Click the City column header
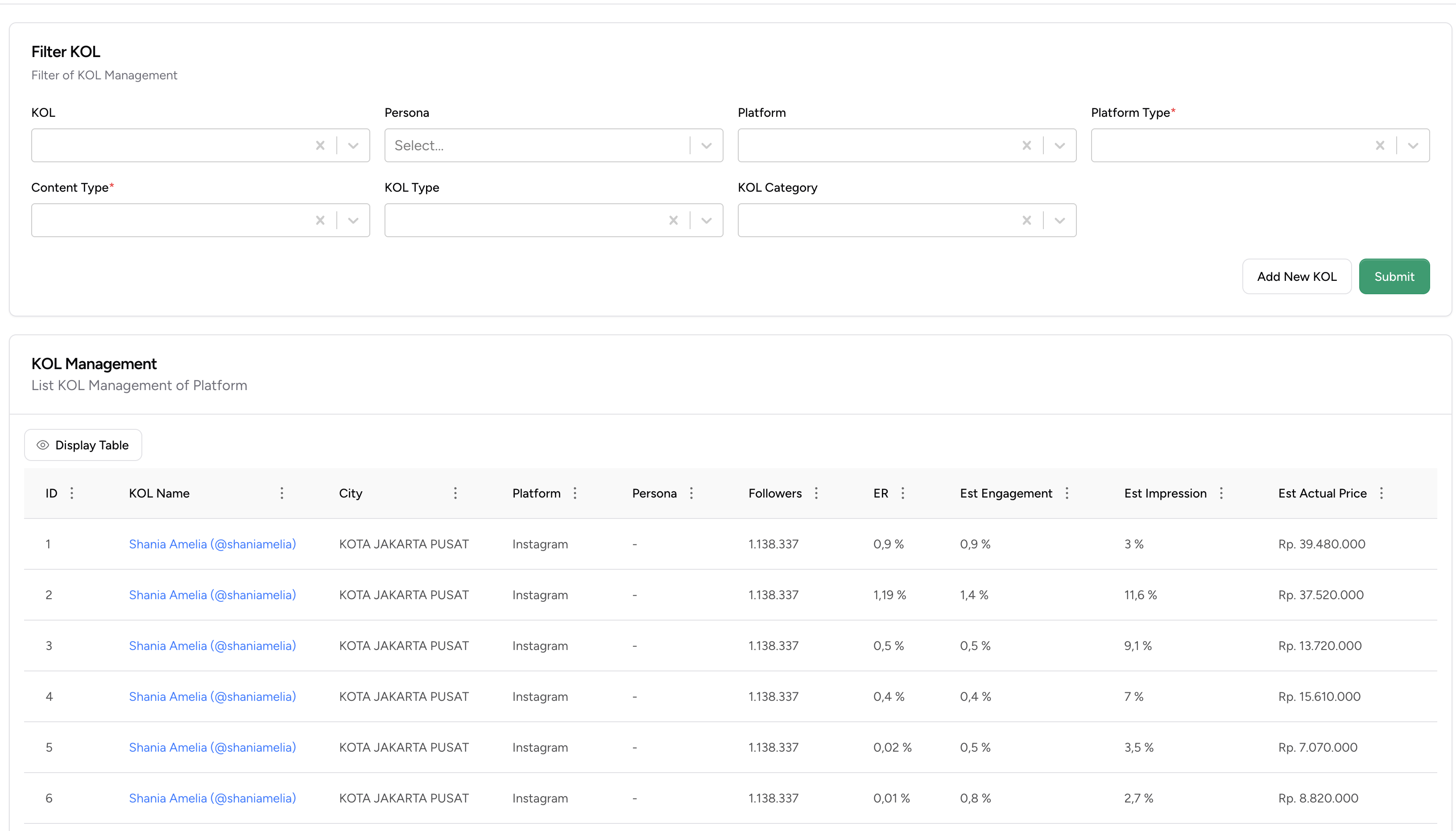This screenshot has height=831, width=1456. click(x=351, y=493)
